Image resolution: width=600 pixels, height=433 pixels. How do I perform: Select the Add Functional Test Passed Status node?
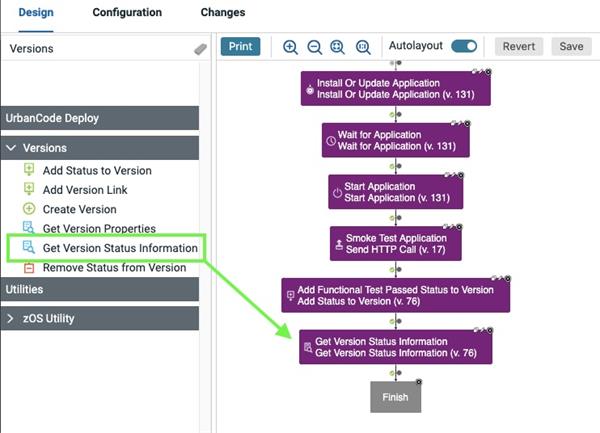point(396,295)
